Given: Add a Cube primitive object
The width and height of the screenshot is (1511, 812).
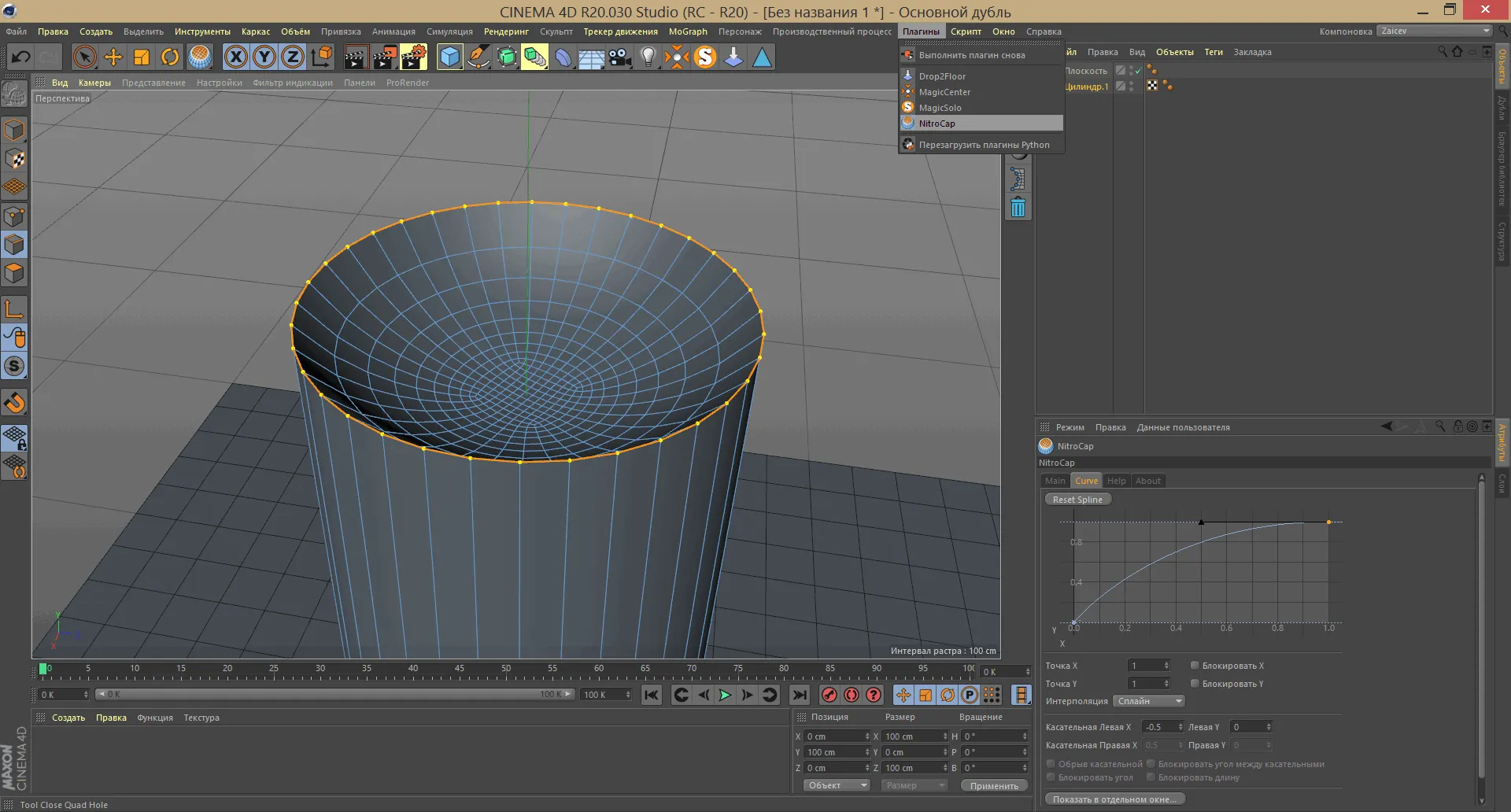Looking at the screenshot, I should pos(449,57).
